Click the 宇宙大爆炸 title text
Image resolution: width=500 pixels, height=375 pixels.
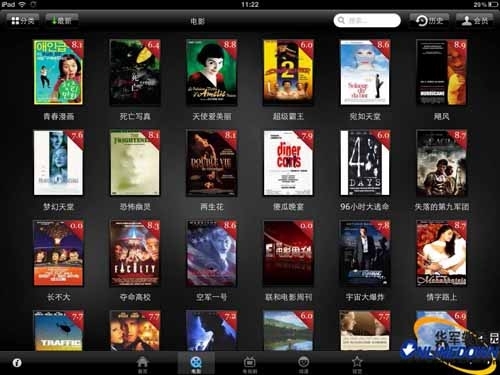[x=365, y=297]
